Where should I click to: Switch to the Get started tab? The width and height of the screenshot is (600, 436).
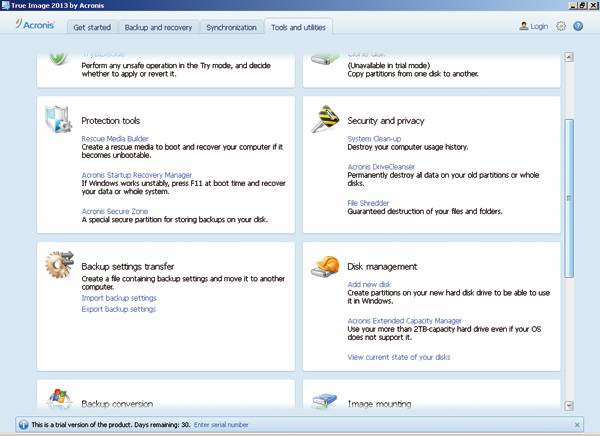click(x=92, y=27)
